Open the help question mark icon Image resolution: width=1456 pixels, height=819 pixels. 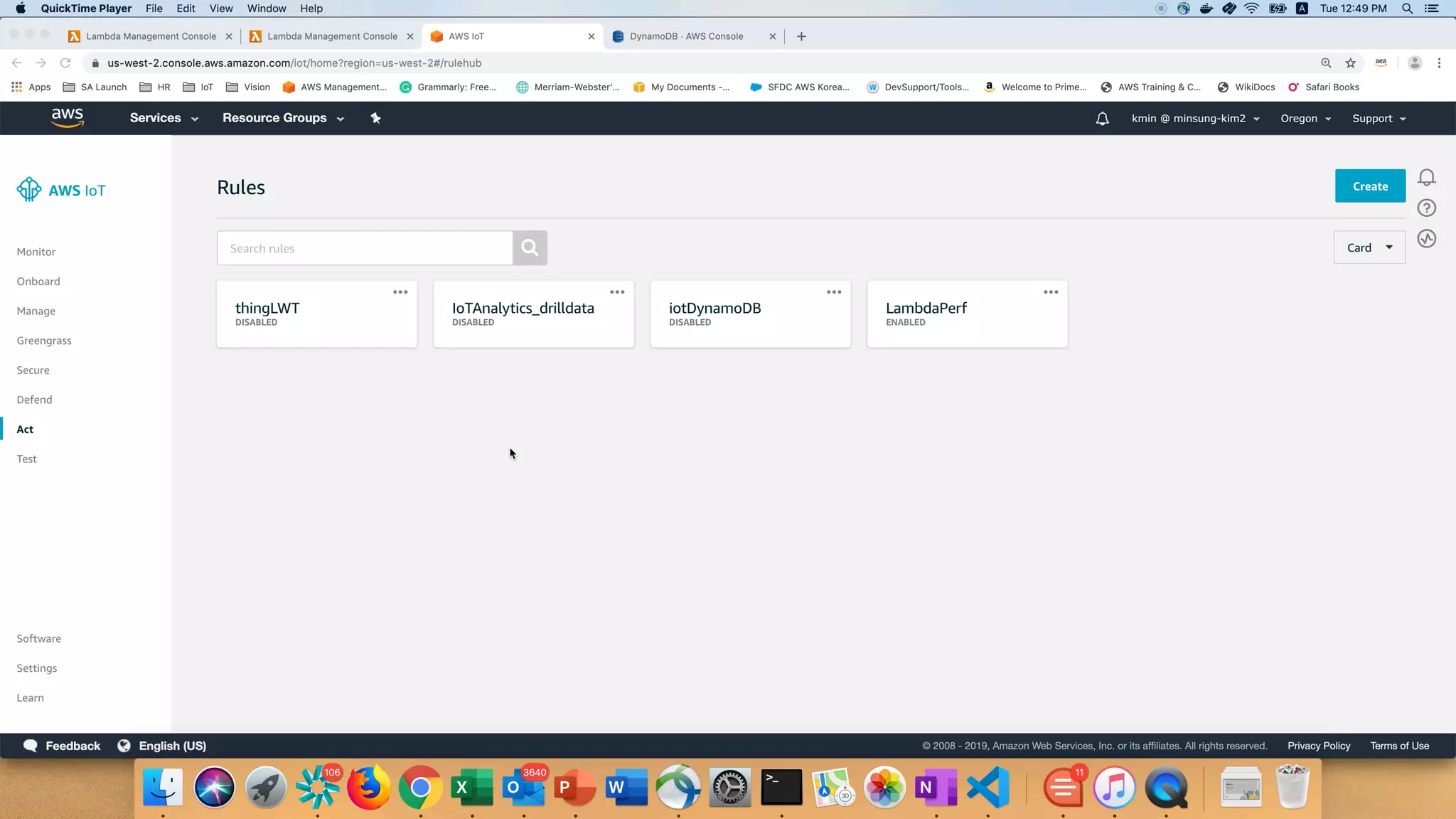1426,208
